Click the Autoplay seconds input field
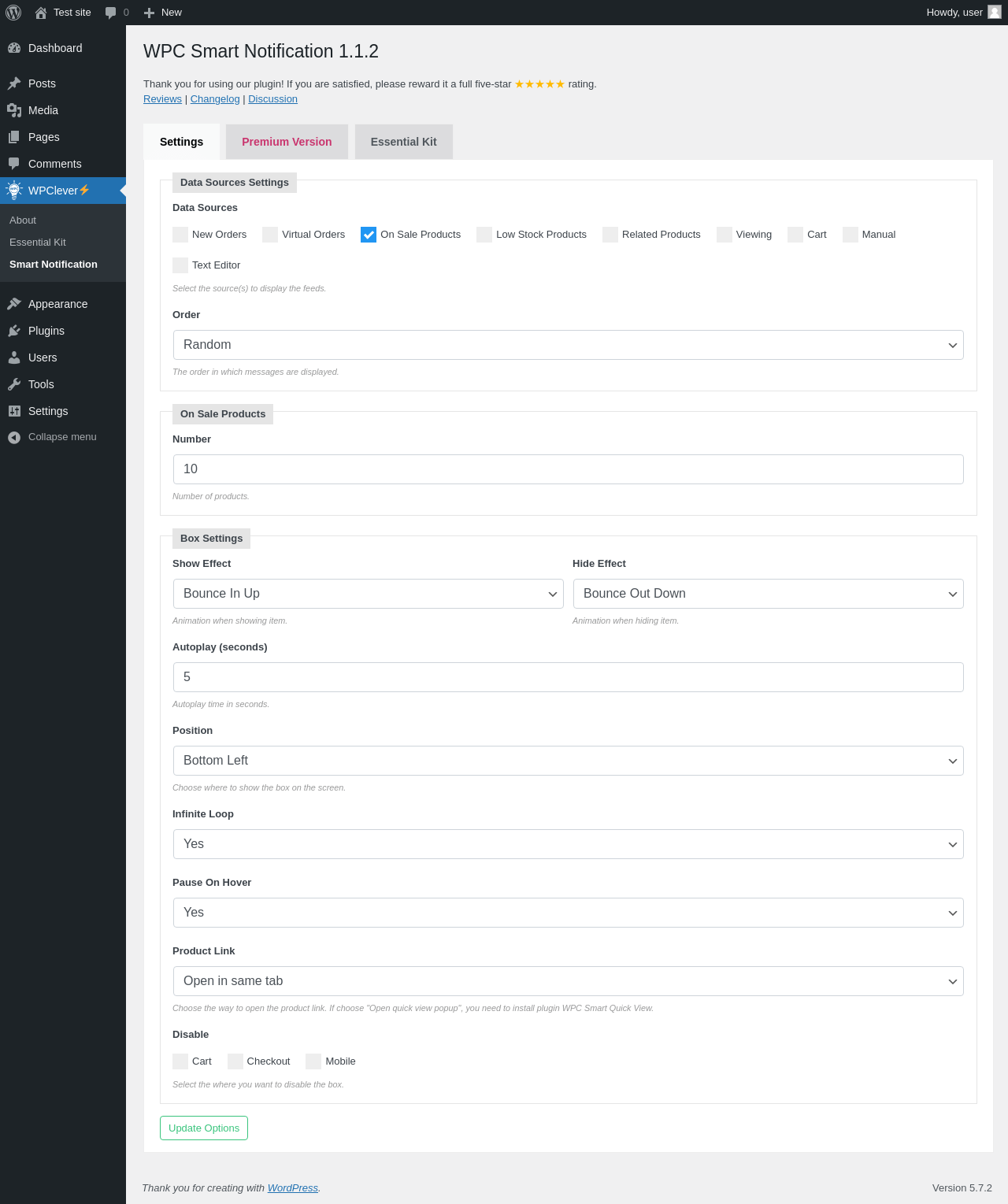This screenshot has height=1204, width=1008. pyautogui.click(x=569, y=677)
